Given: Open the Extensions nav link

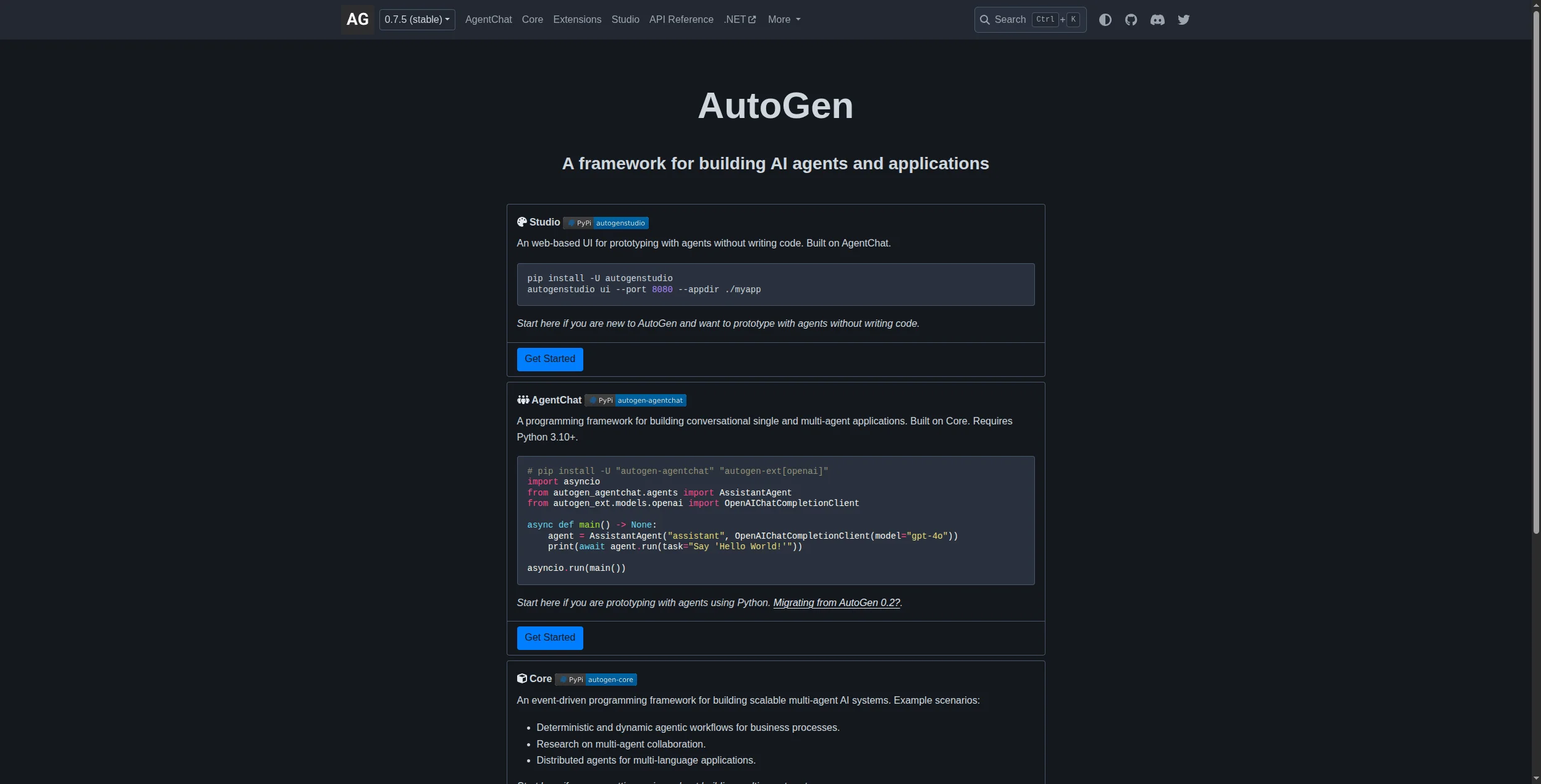Looking at the screenshot, I should 577,20.
